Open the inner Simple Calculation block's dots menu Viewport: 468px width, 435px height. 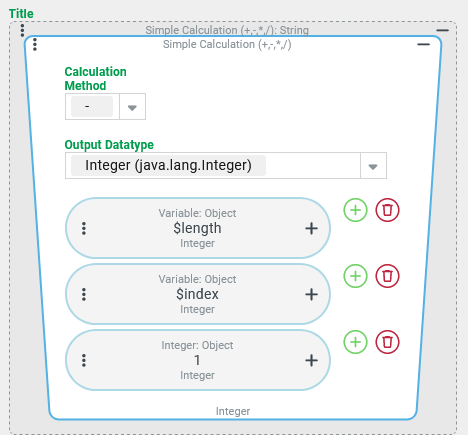35,44
